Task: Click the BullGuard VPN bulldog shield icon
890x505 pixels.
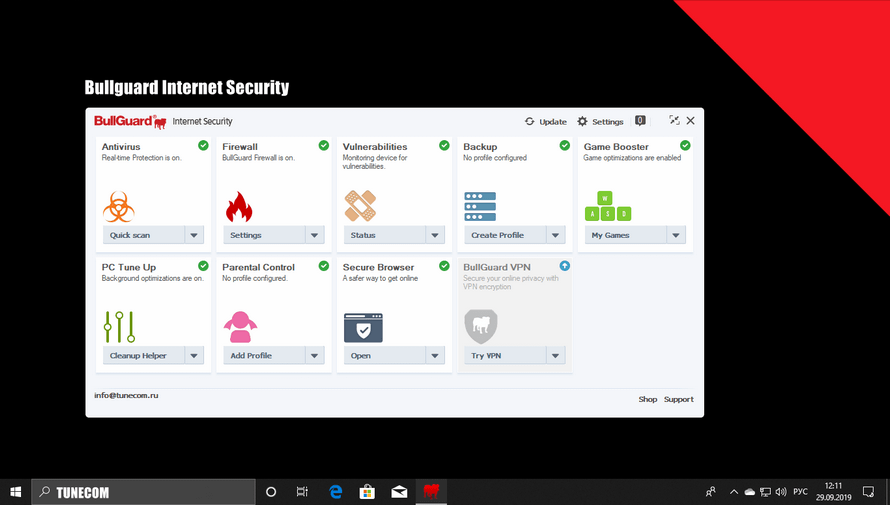Action: click(x=481, y=326)
